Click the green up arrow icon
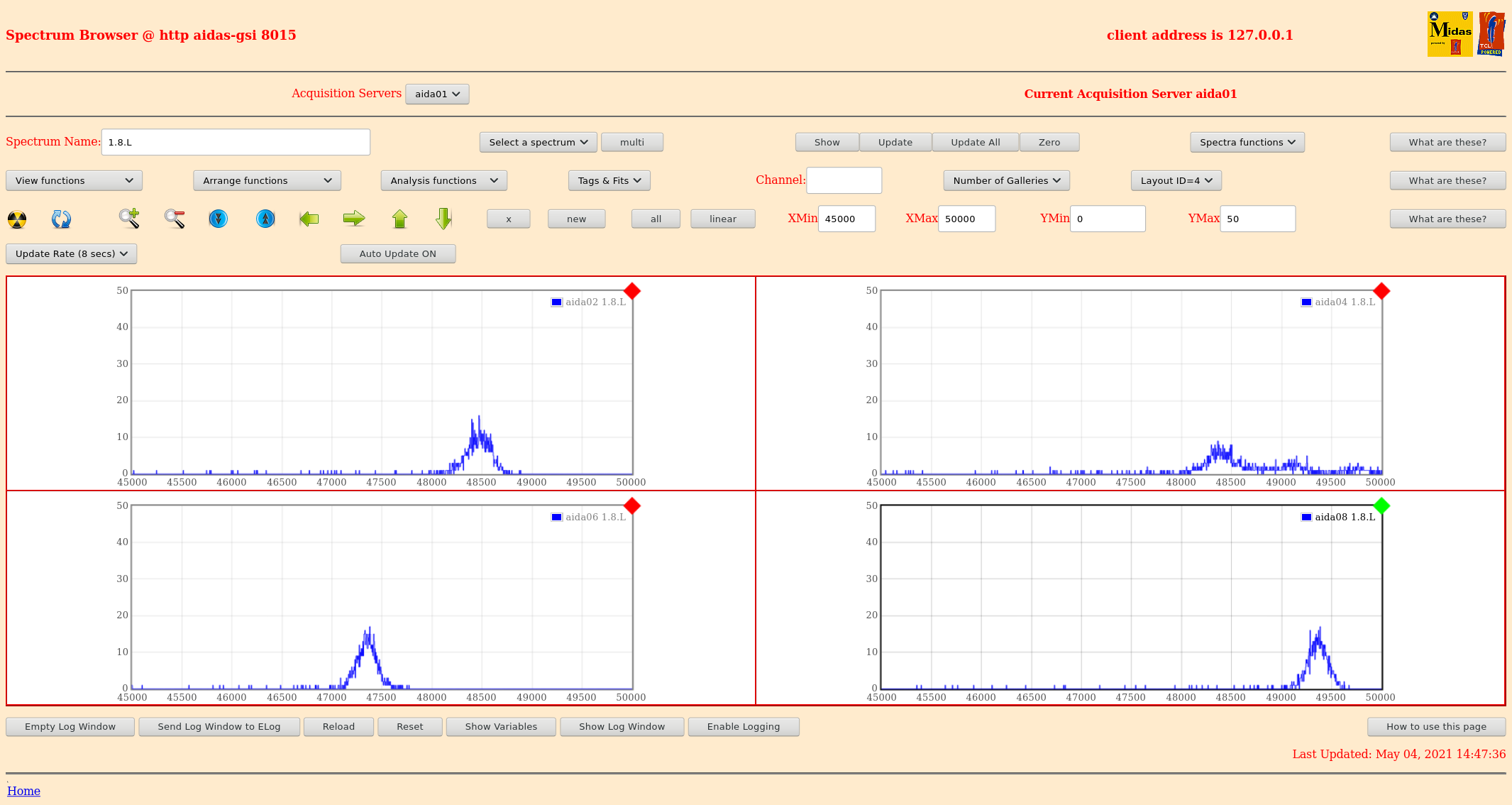The image size is (1512, 805). pyautogui.click(x=399, y=219)
